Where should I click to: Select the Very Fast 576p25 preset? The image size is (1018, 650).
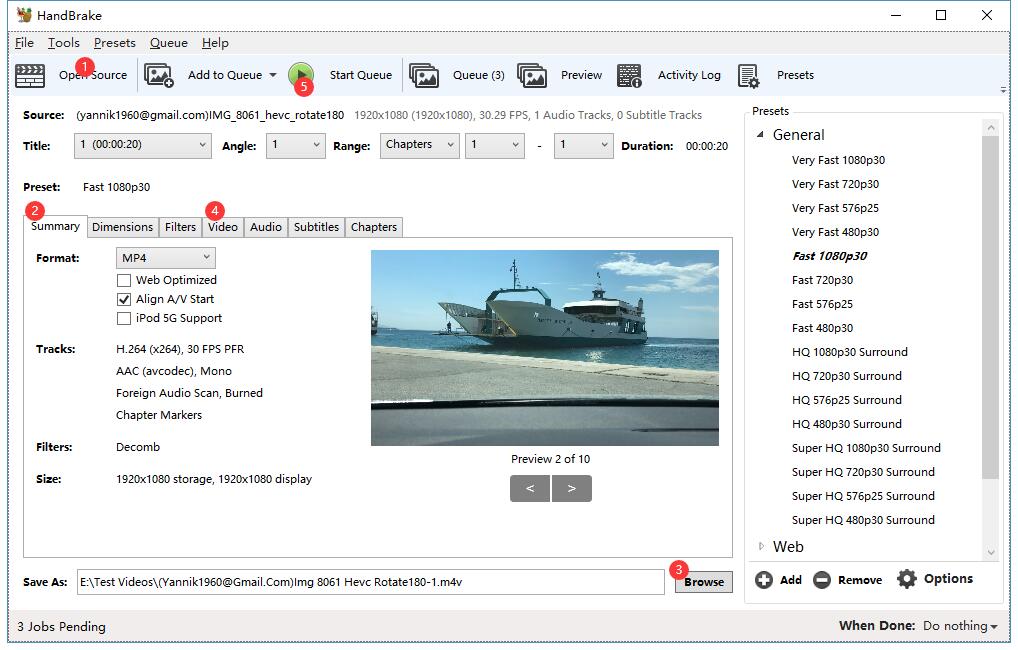pos(836,208)
